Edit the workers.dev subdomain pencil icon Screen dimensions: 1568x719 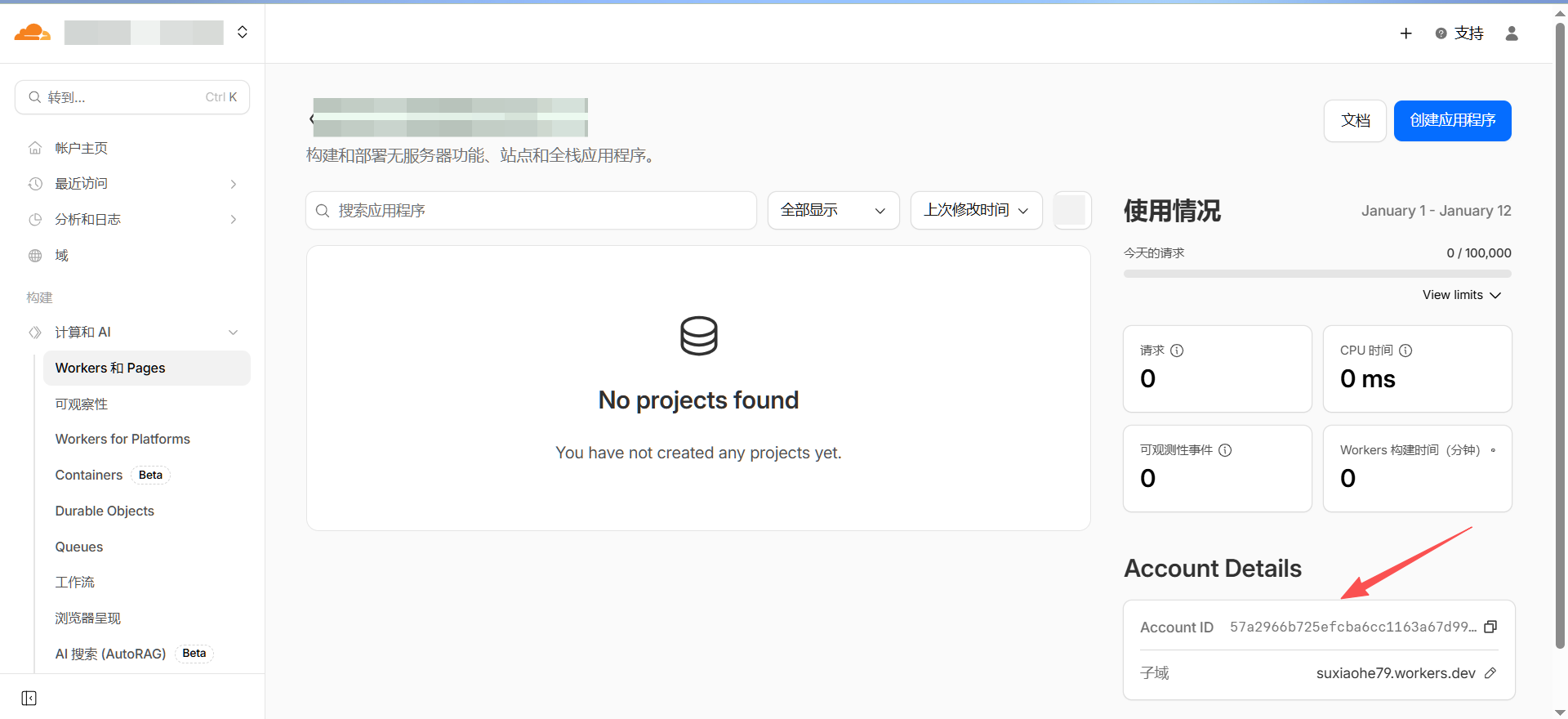(1490, 673)
